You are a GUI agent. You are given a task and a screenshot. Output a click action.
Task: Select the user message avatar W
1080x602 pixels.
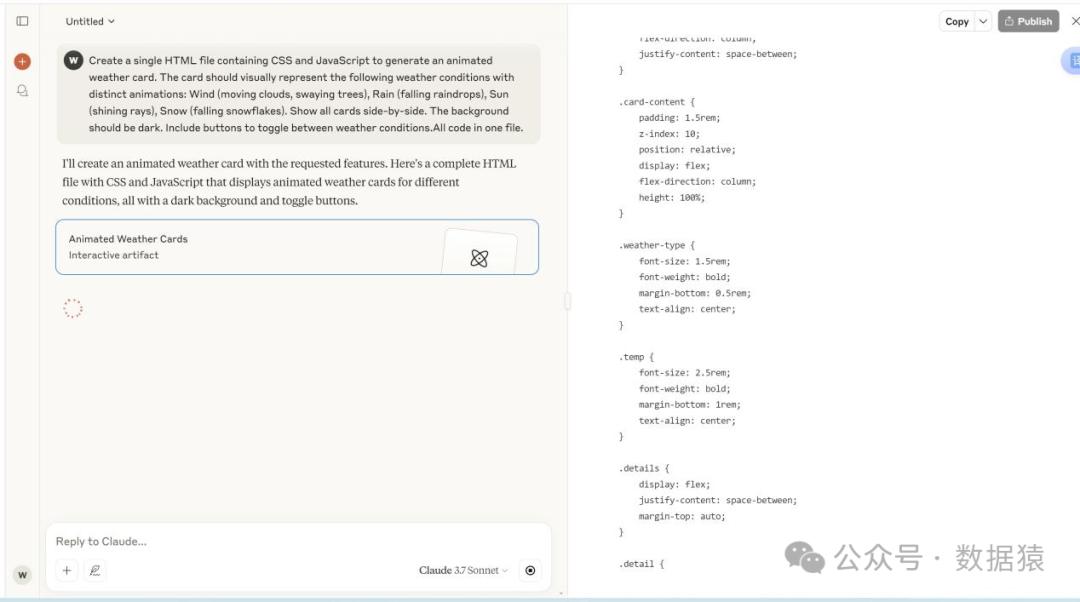(73, 61)
